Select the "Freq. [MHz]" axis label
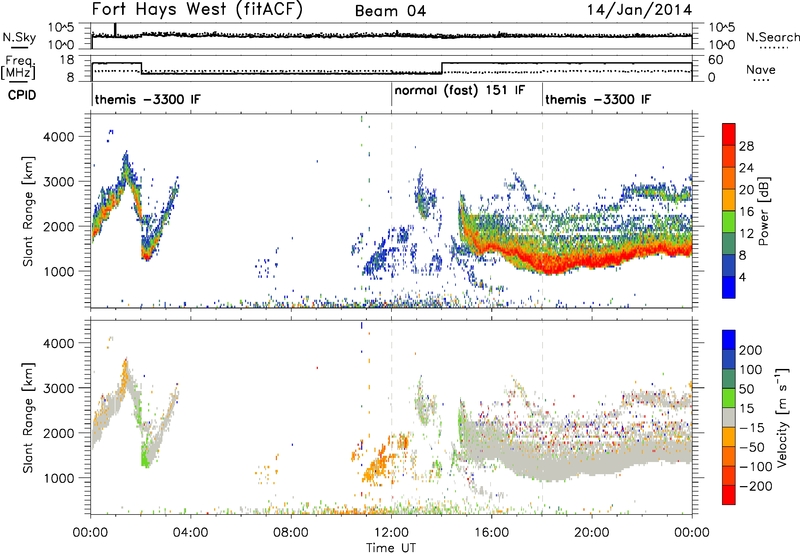800x554 pixels. (18, 68)
